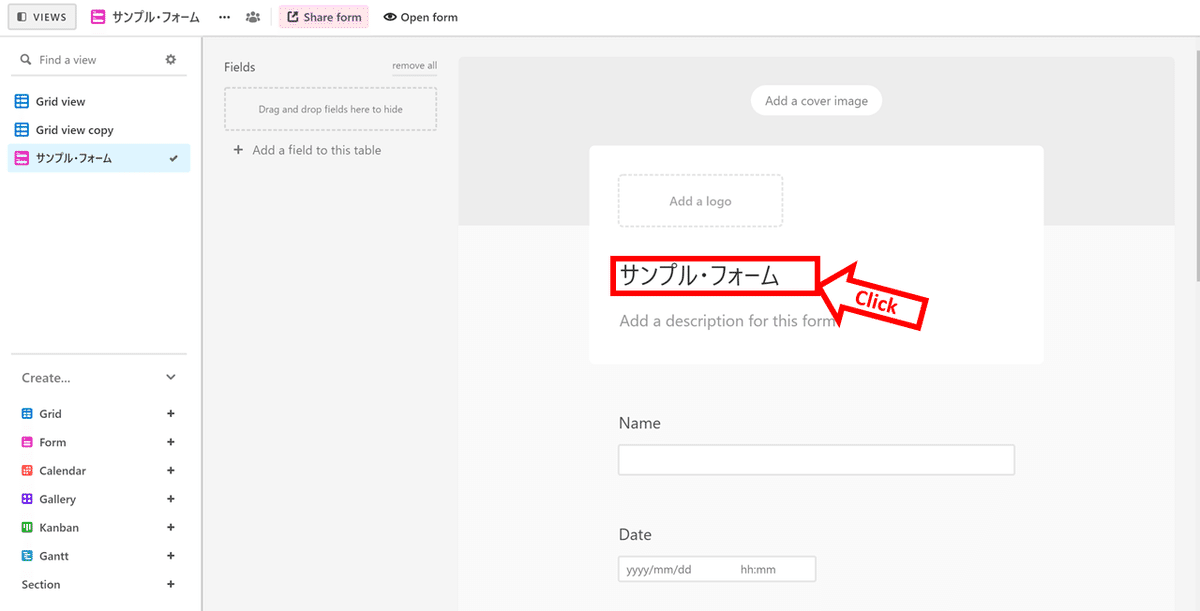Viewport: 1200px width, 611px height.
Task: Add a new Kanban view
Action: 170,528
